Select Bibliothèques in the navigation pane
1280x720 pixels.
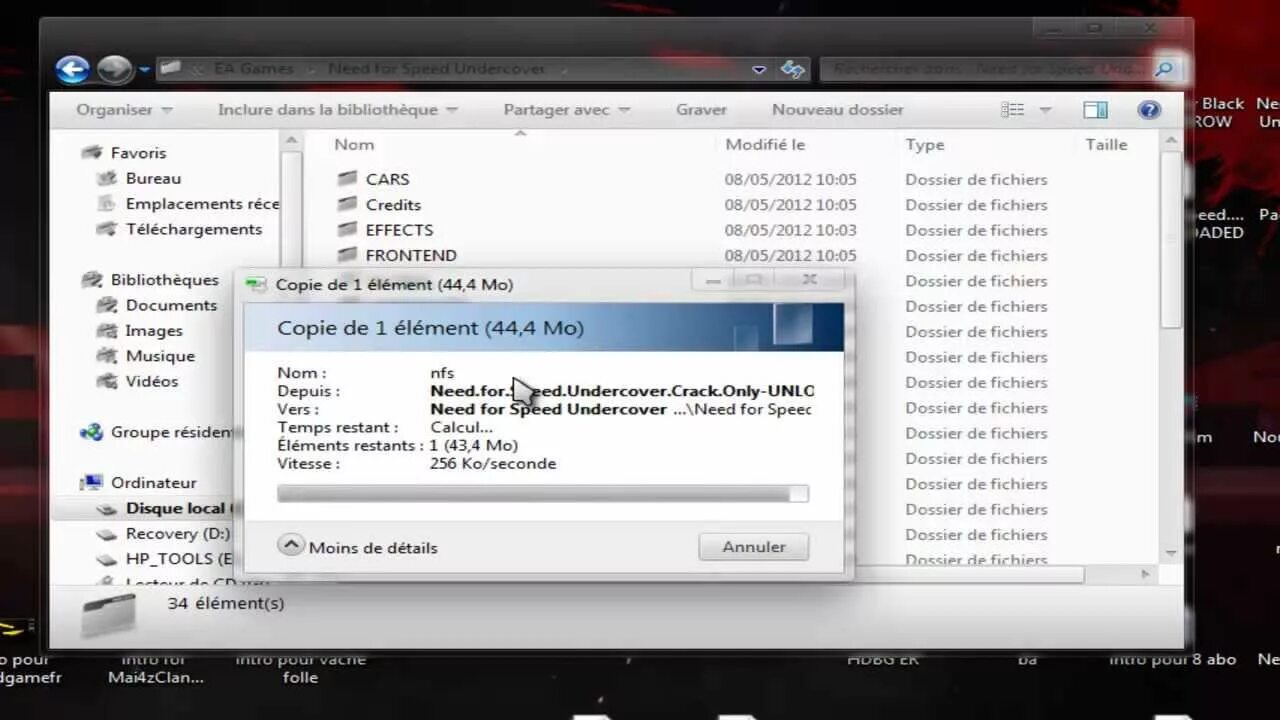tap(164, 280)
